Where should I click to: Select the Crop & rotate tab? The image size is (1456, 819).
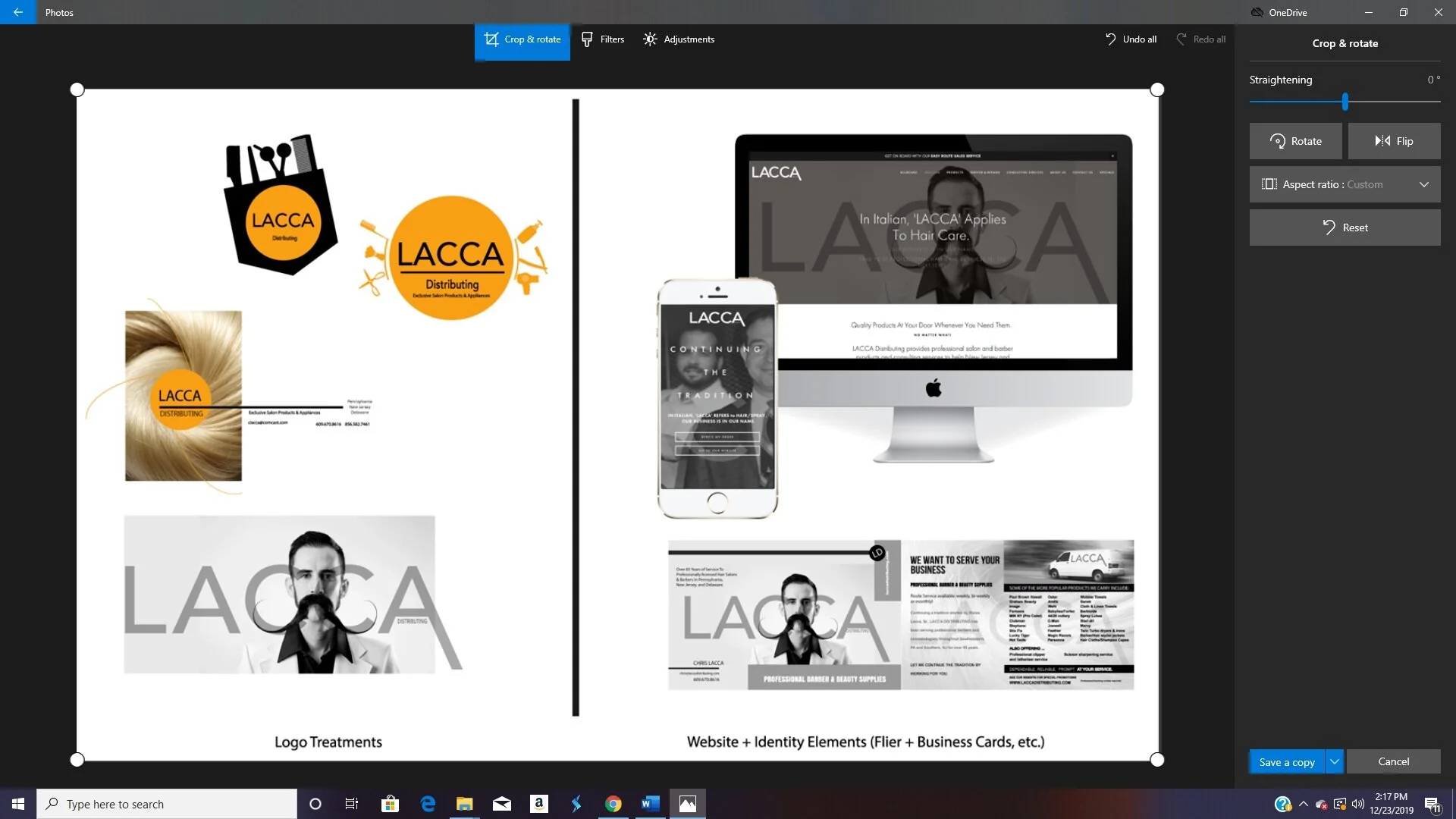click(522, 39)
